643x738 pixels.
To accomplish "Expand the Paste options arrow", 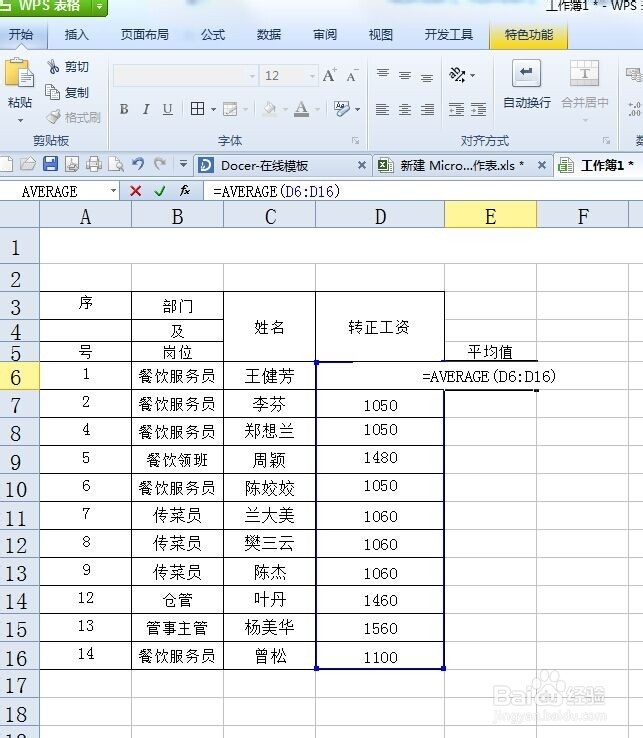I will pos(20,120).
